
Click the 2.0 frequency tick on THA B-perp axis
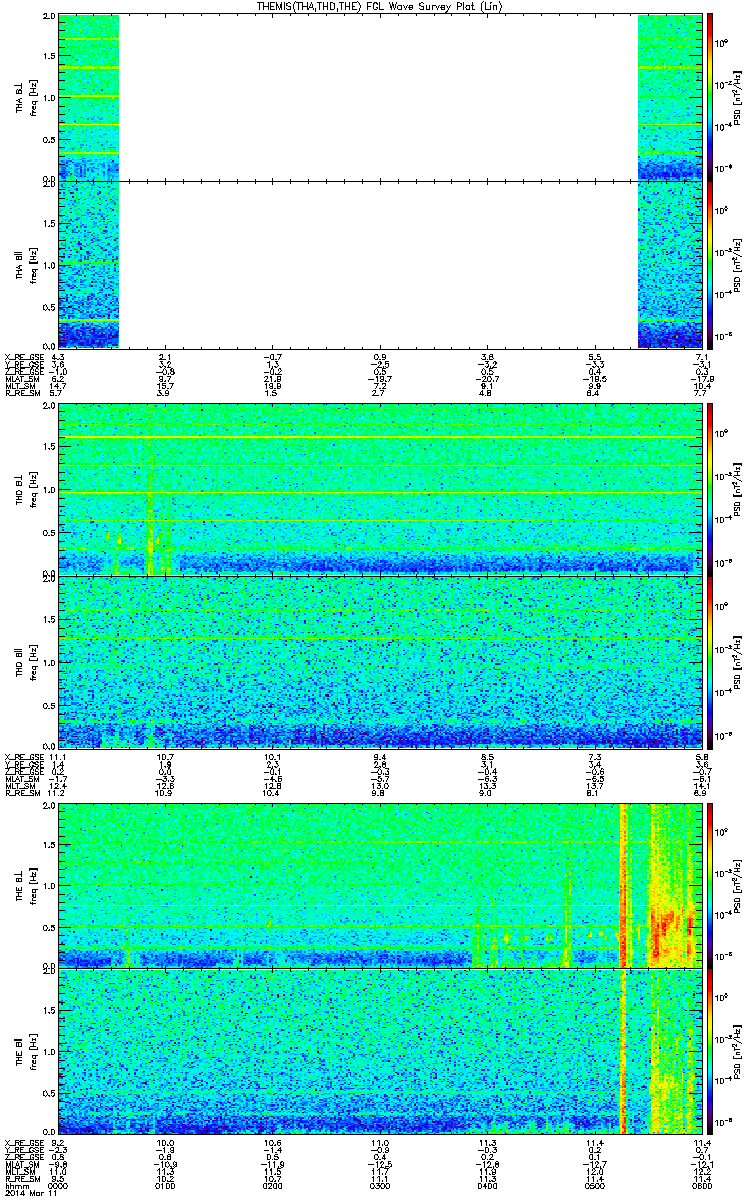click(x=50, y=18)
